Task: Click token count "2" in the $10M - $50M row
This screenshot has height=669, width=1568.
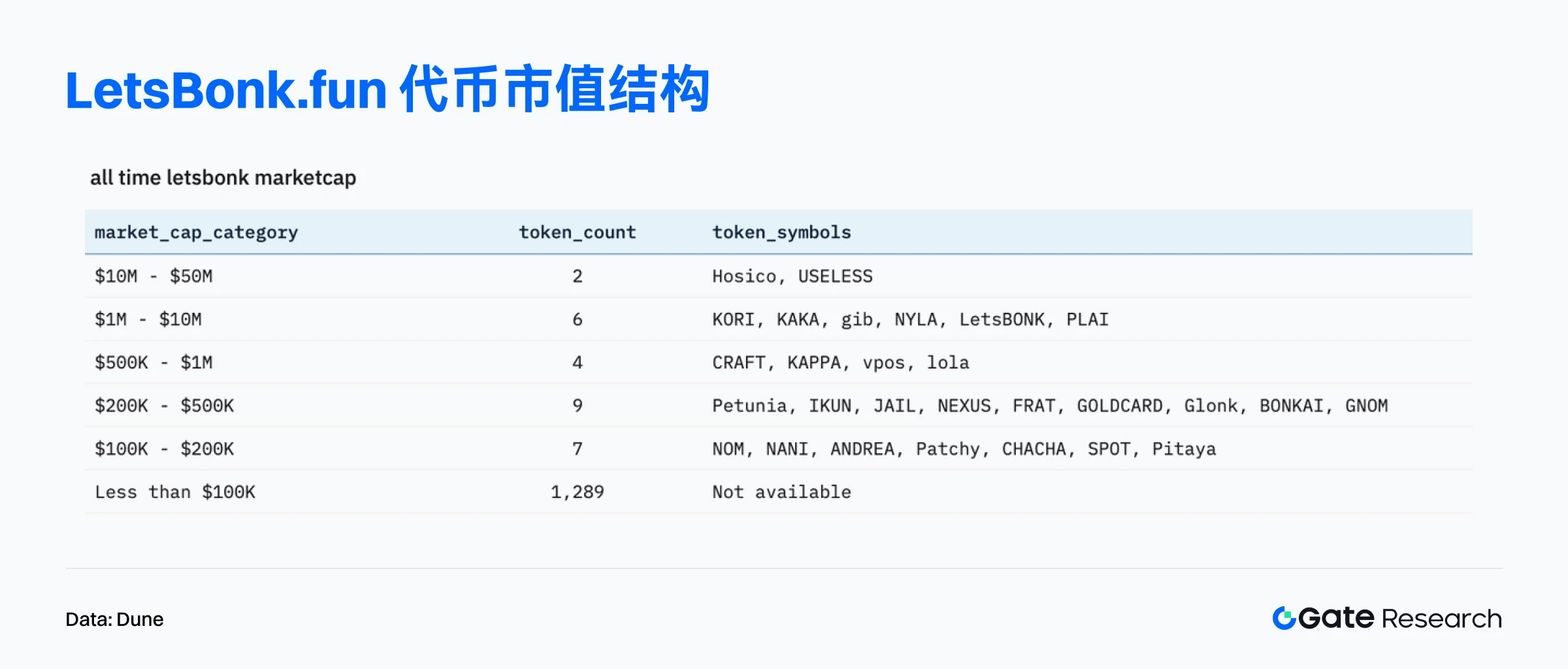Action: click(x=578, y=276)
